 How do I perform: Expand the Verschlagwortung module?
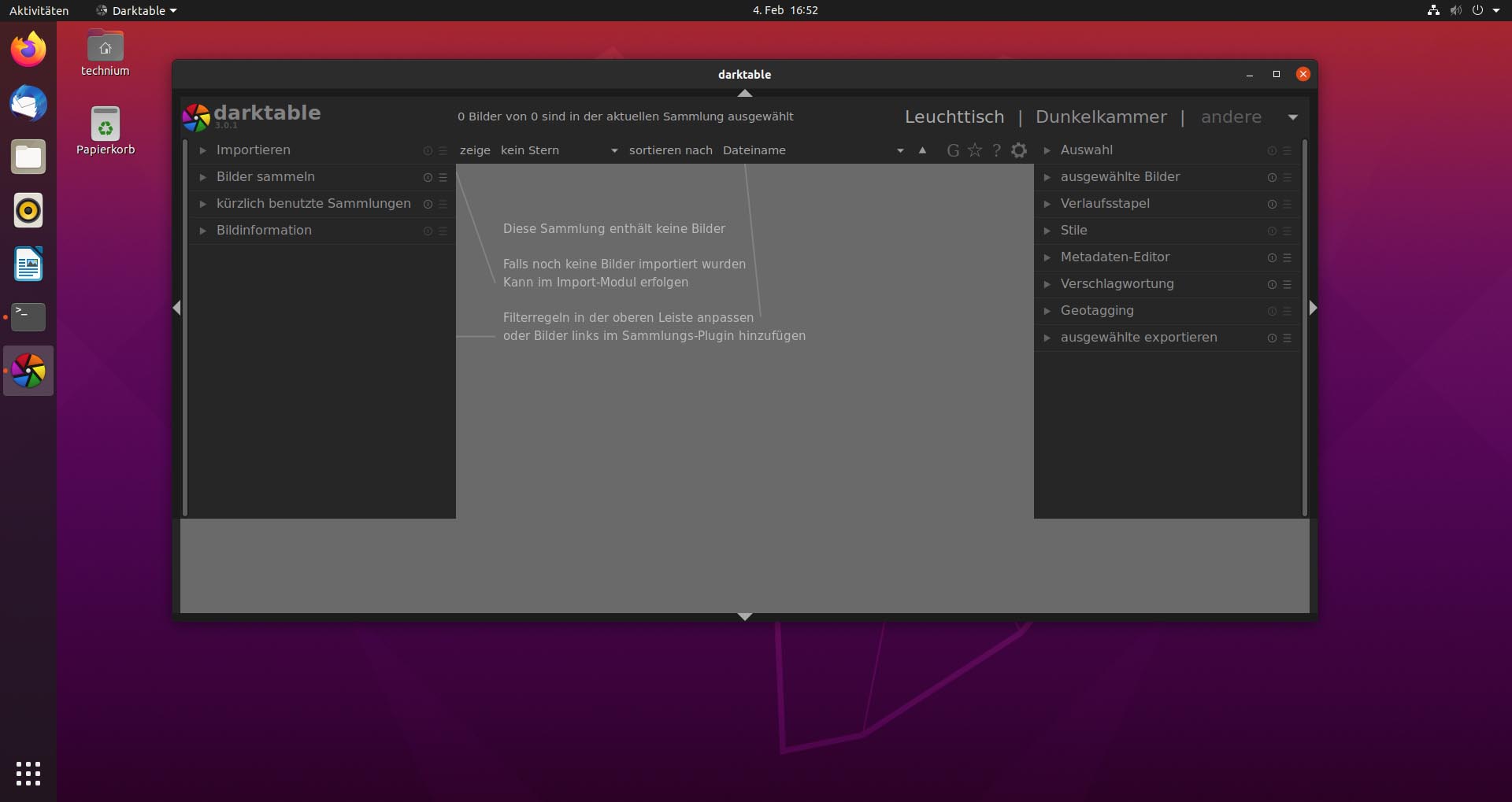pos(1117,284)
